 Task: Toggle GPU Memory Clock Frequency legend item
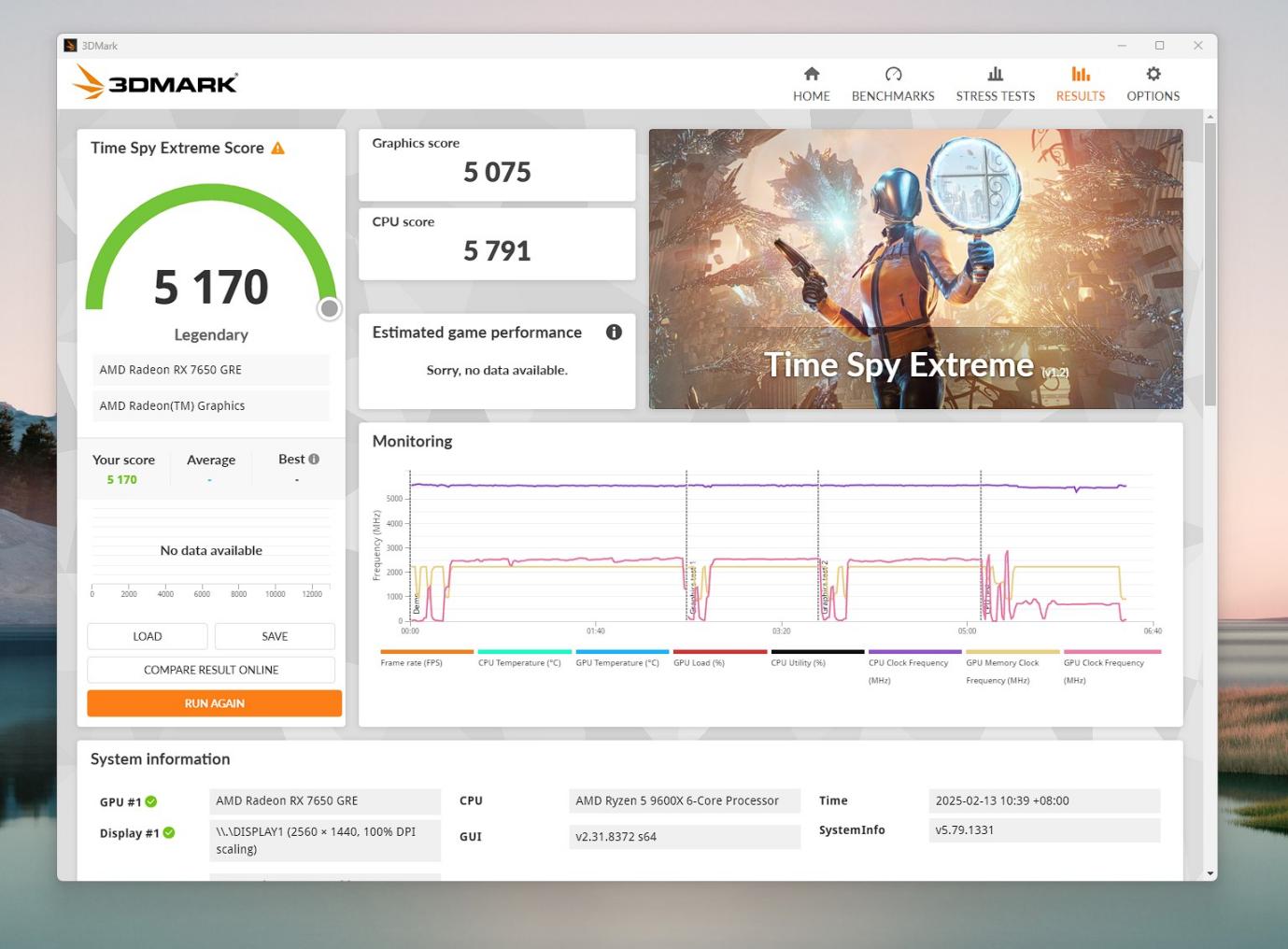pyautogui.click(x=1012, y=667)
